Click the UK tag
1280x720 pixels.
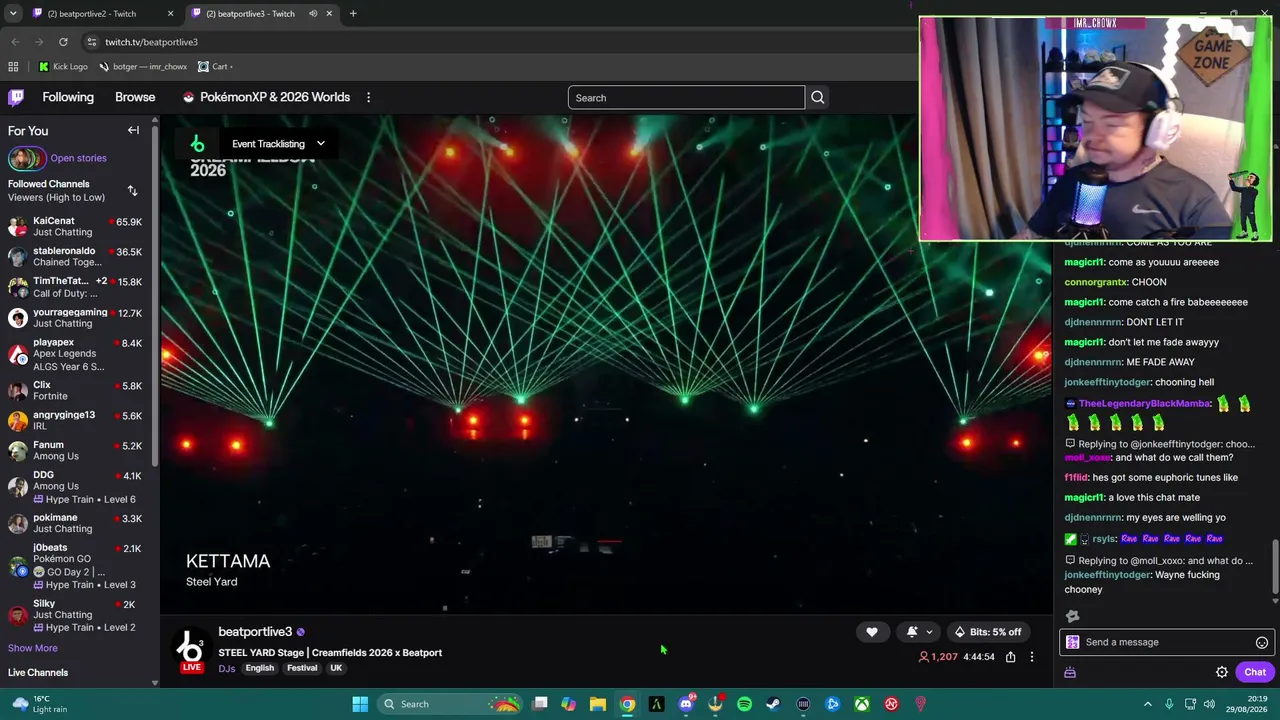336,669
